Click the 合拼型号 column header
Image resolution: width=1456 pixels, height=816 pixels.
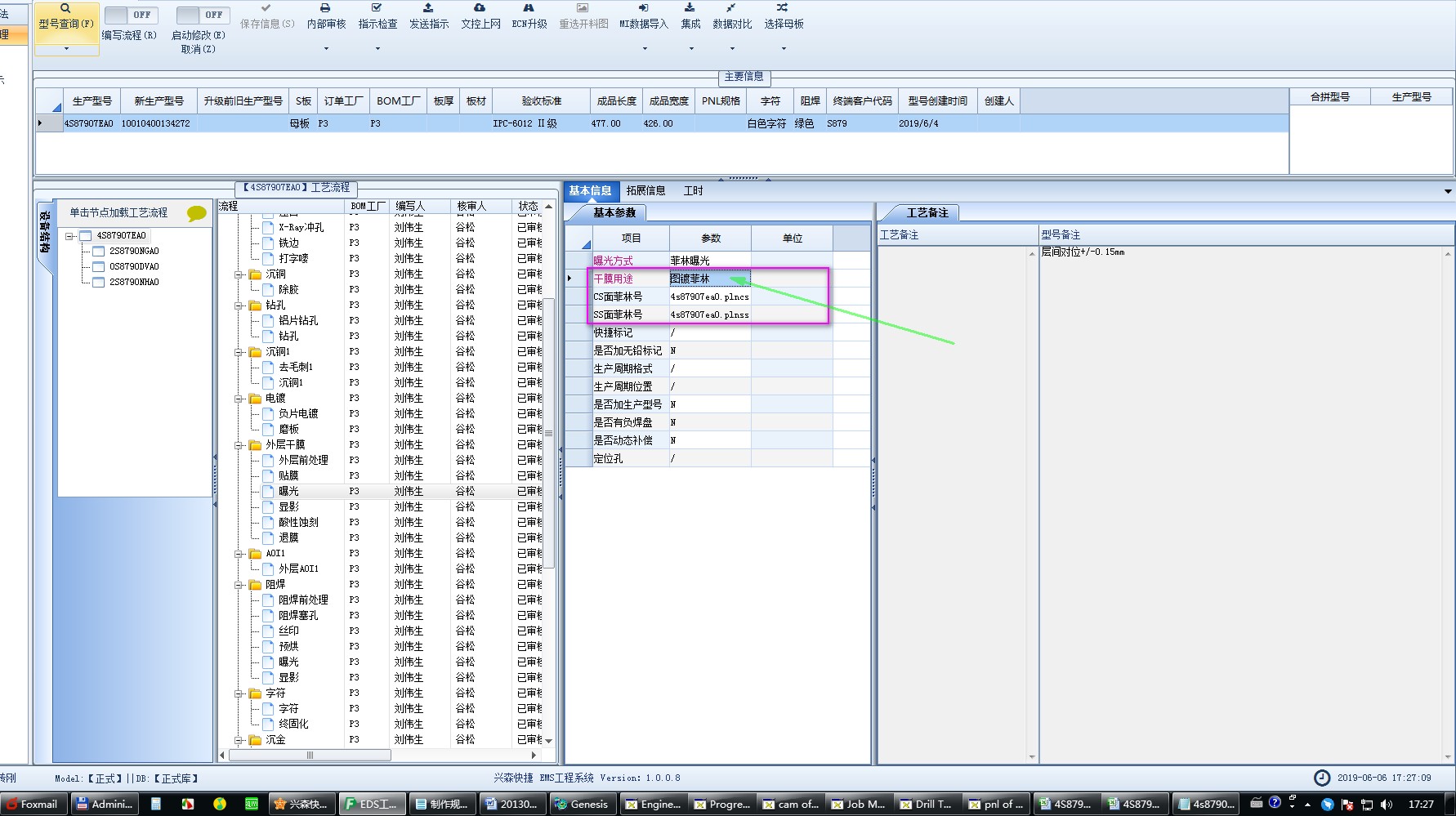(1330, 96)
